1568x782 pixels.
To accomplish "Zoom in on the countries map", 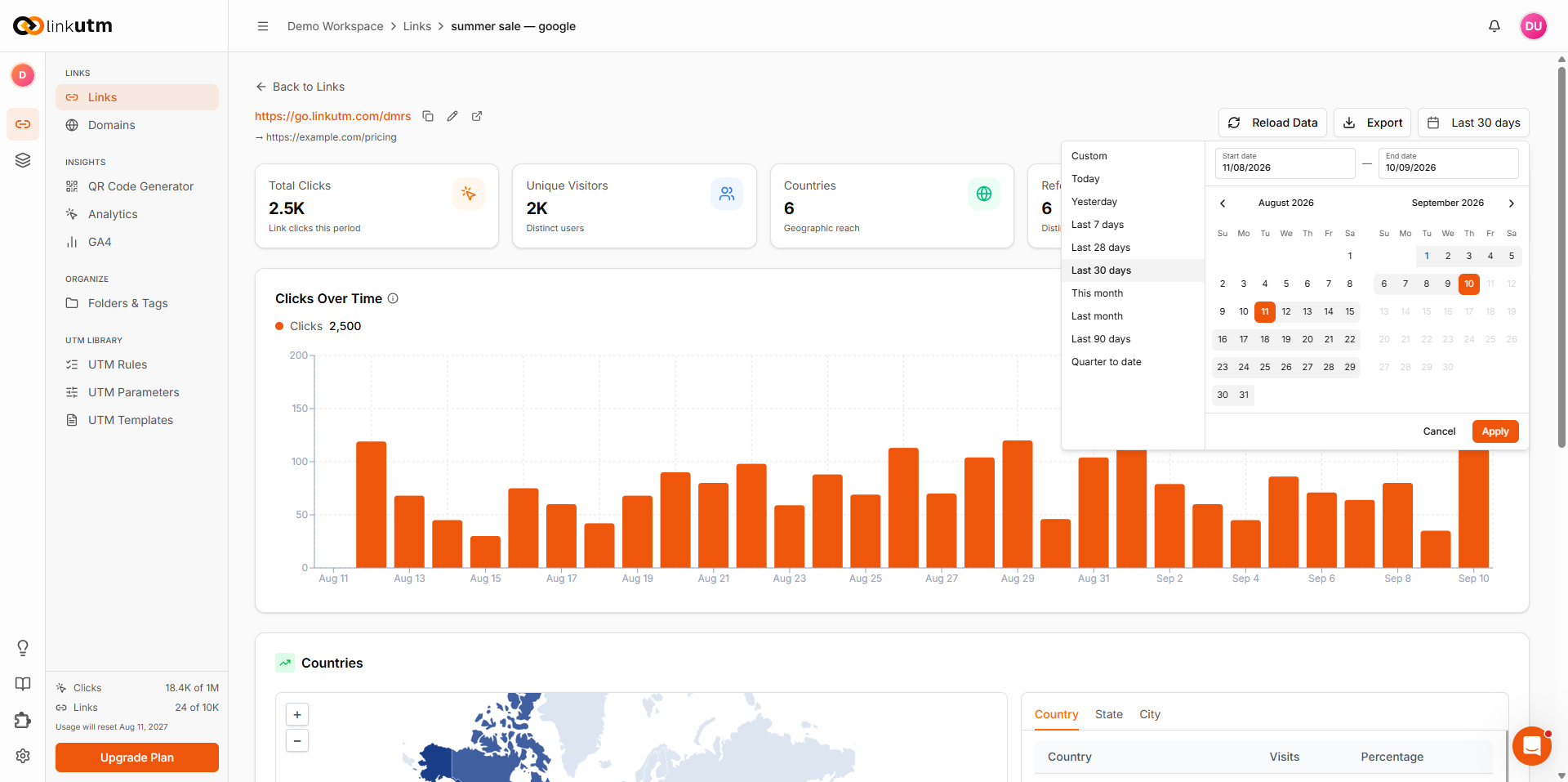I will coord(297,714).
